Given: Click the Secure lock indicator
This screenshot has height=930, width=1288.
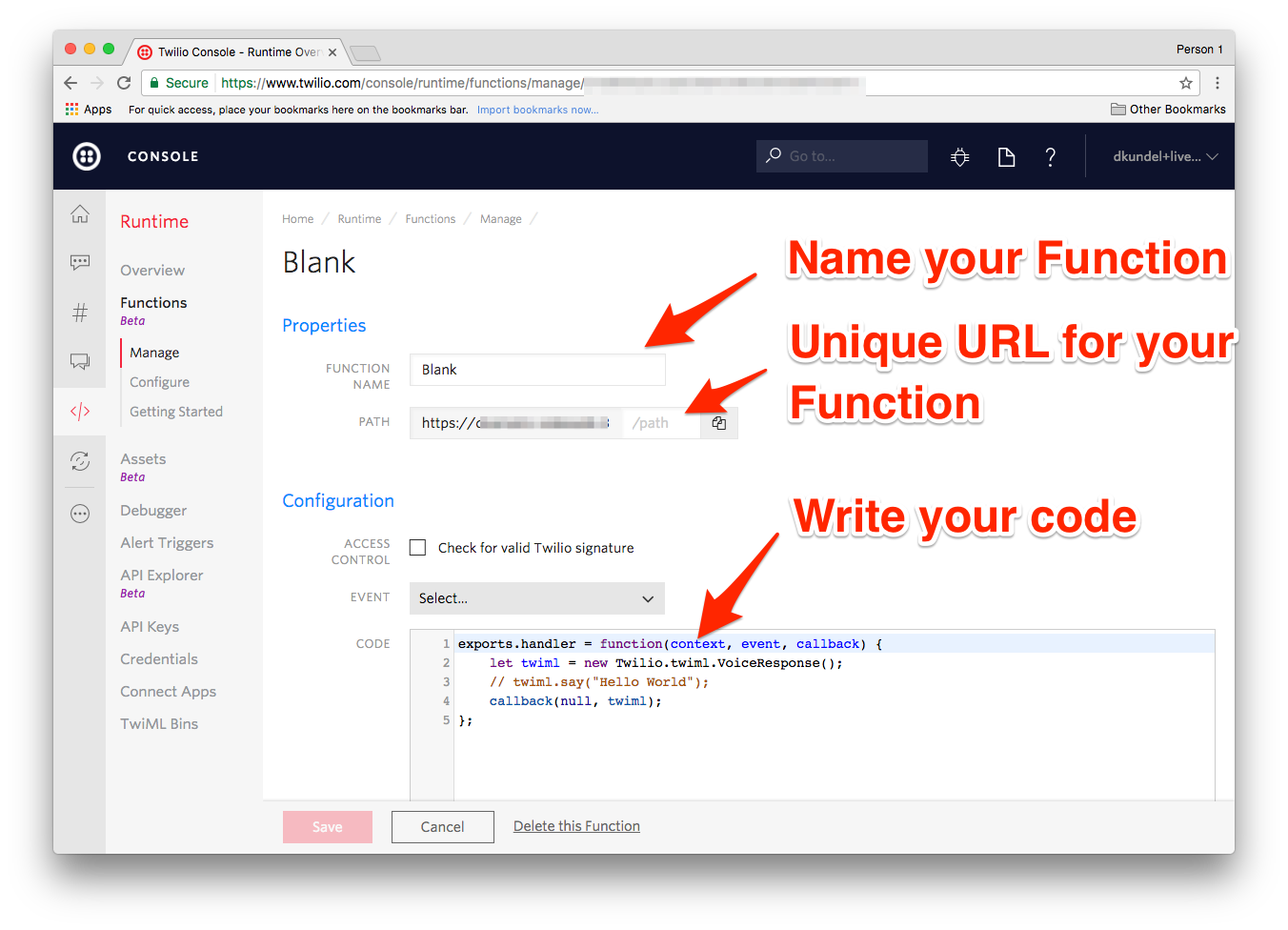Looking at the screenshot, I should 179,83.
